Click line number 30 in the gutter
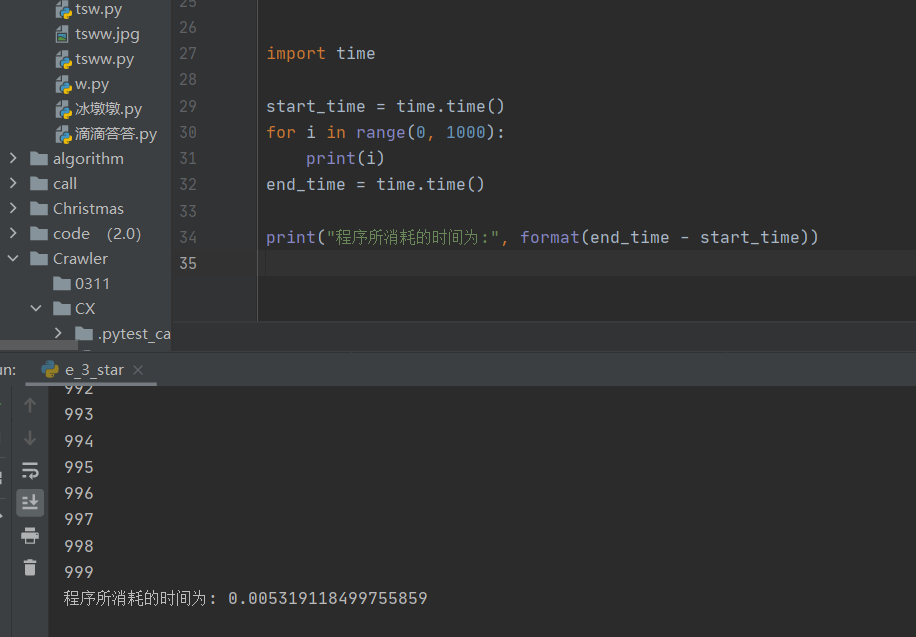 188,132
